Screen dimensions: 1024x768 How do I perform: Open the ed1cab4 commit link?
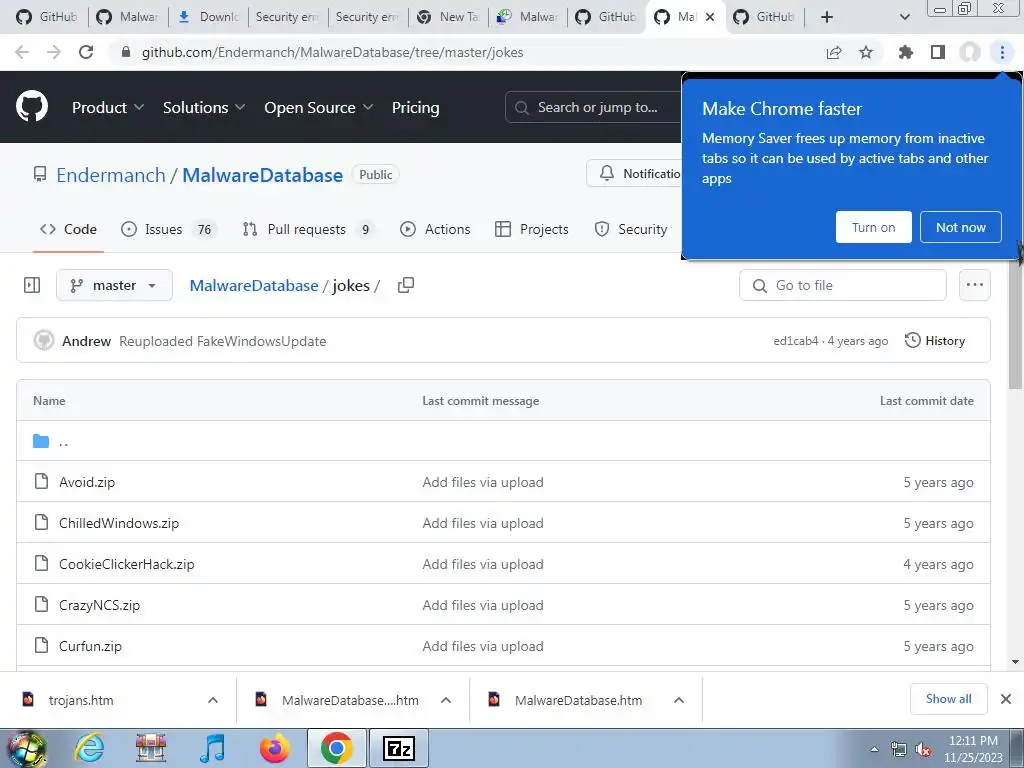[x=795, y=341]
